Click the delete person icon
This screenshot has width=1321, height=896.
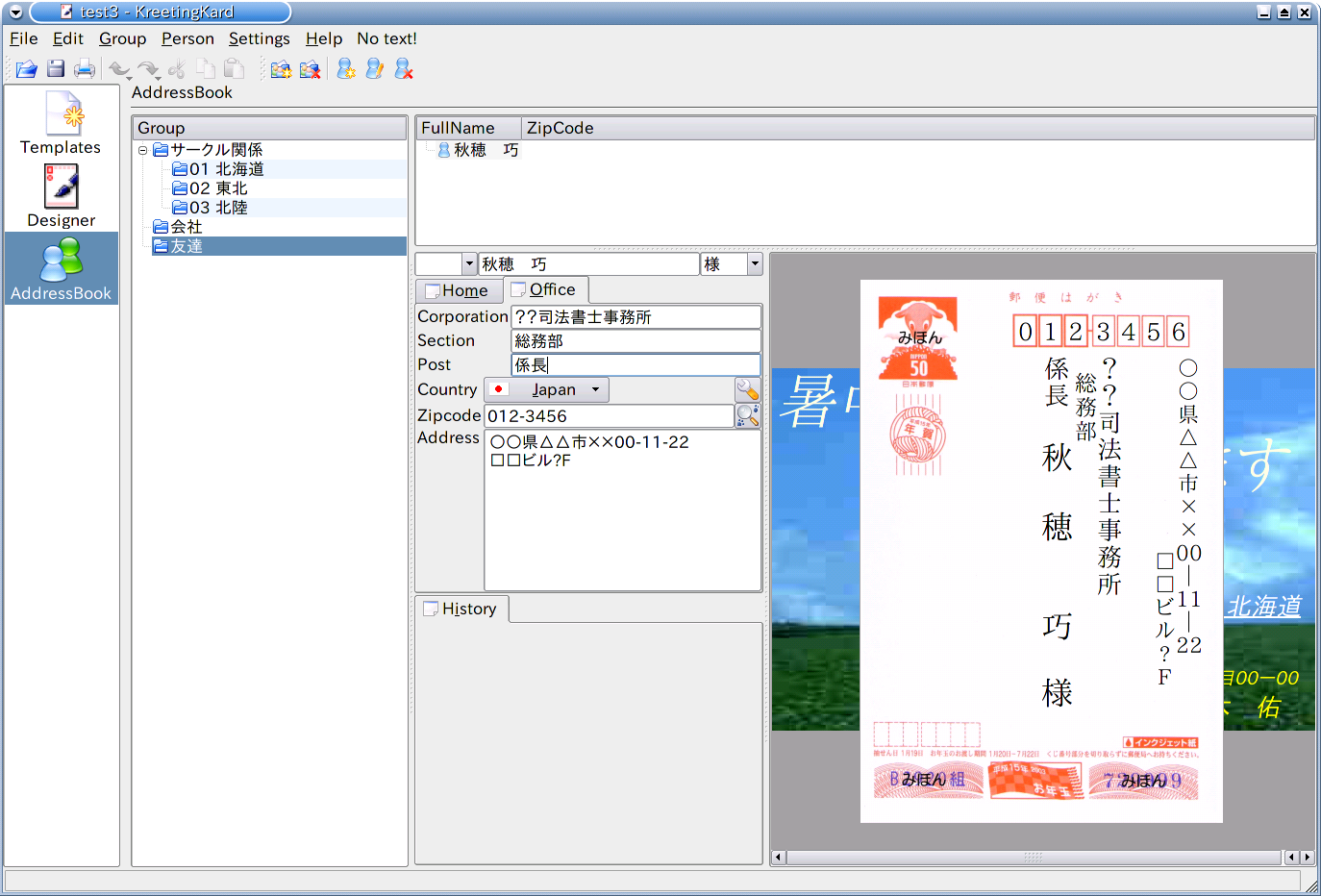coord(404,69)
